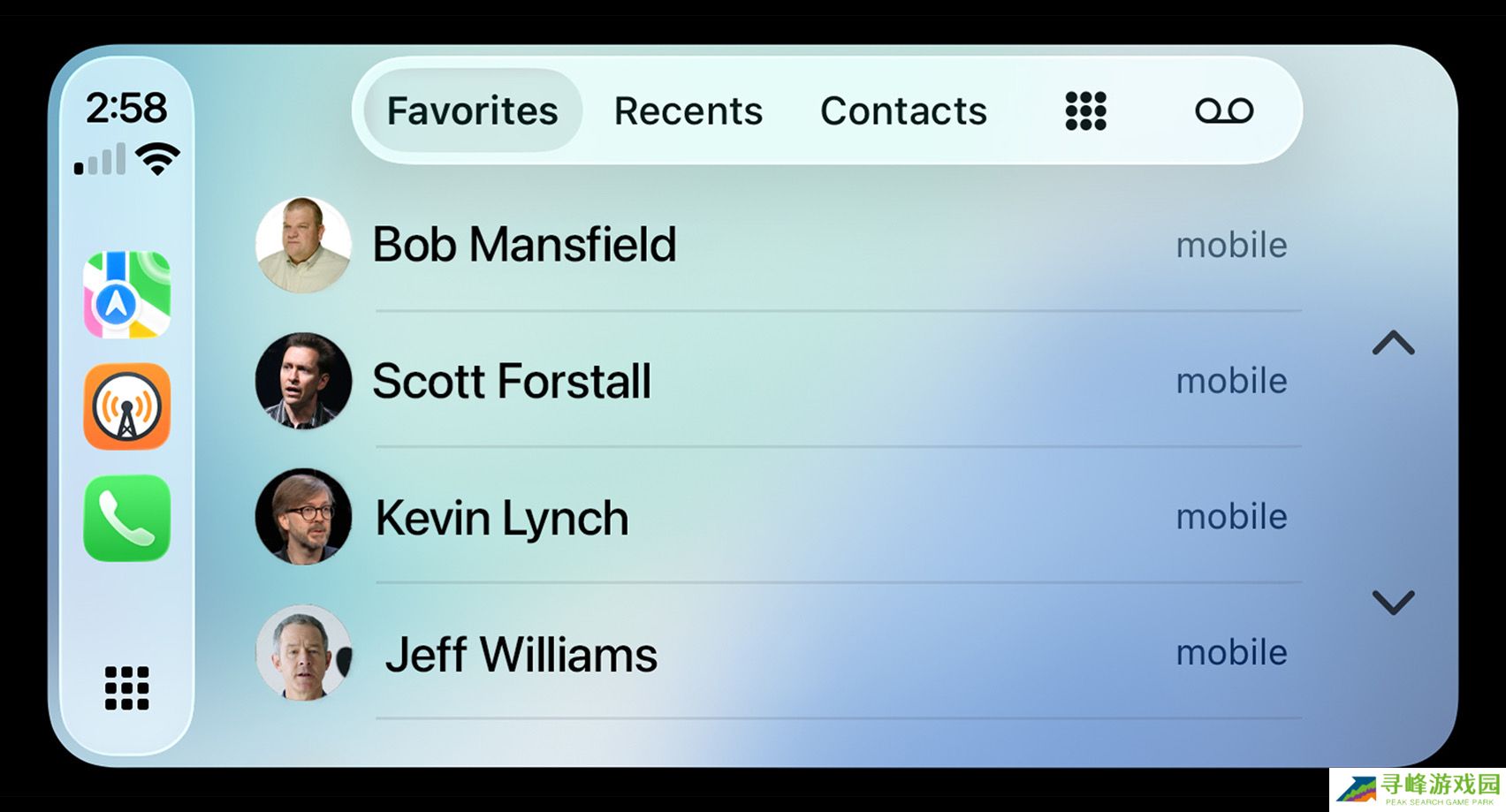Tap the cellular signal bars
The width and height of the screenshot is (1506, 812).
pos(99,161)
